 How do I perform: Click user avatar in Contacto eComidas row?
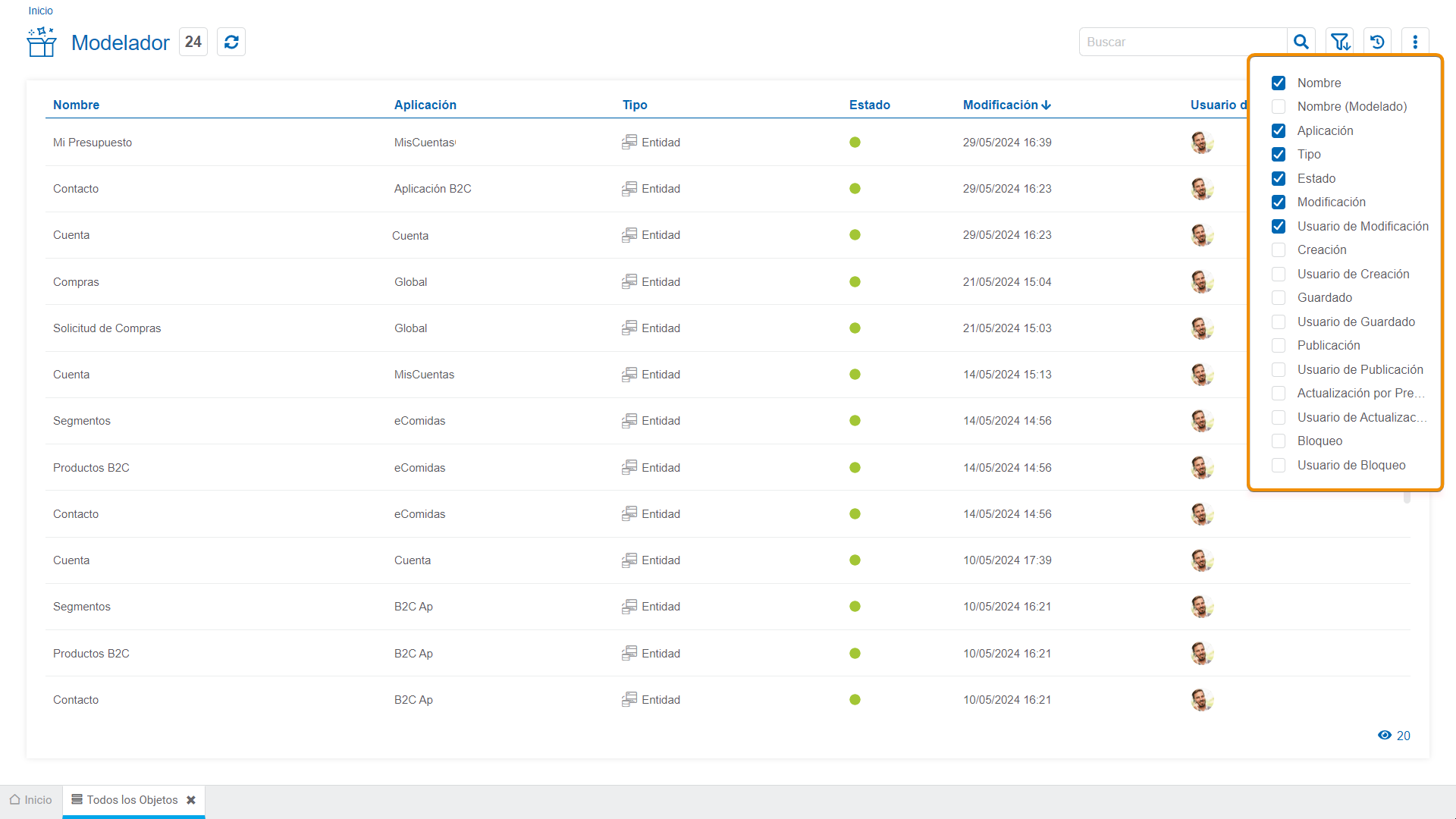click(1202, 513)
